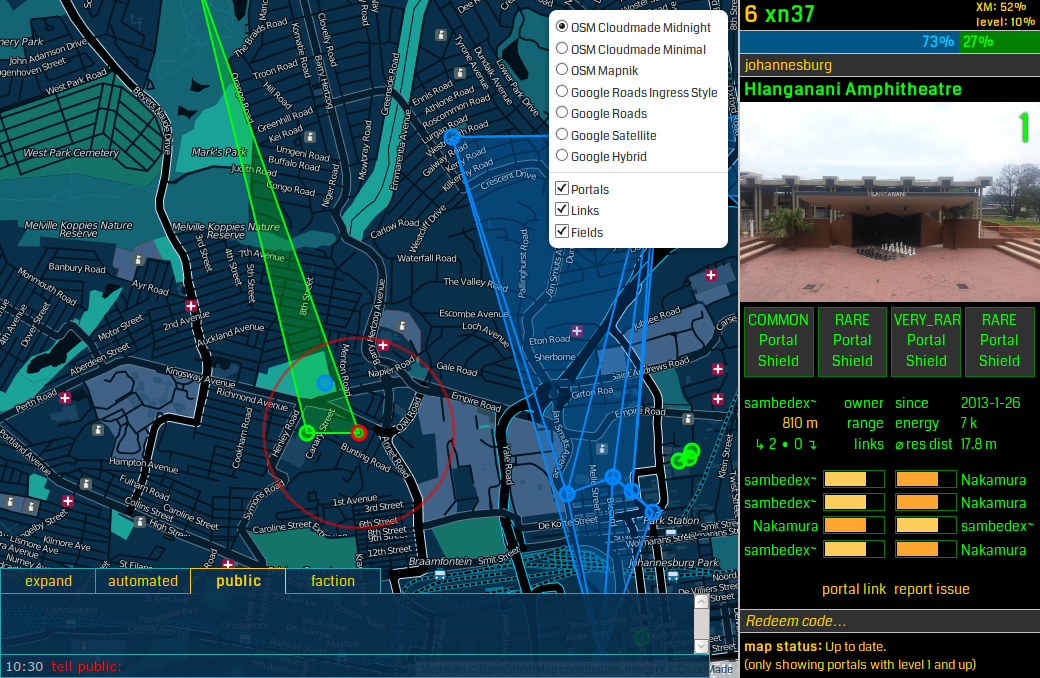Image resolution: width=1040 pixels, height=678 pixels.
Task: Switch to the public chat tab
Action: [238, 581]
